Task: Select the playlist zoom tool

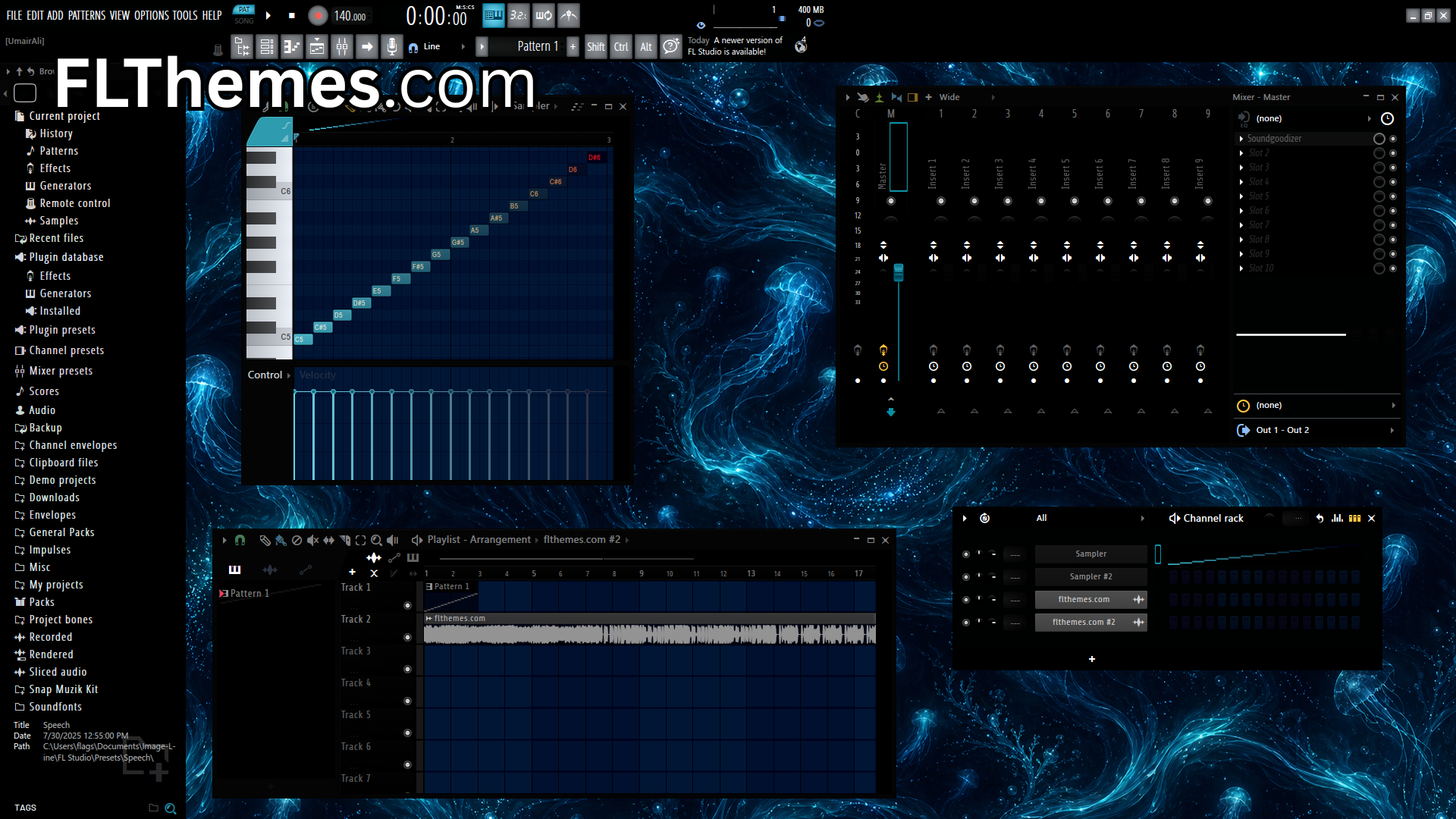Action: [376, 540]
